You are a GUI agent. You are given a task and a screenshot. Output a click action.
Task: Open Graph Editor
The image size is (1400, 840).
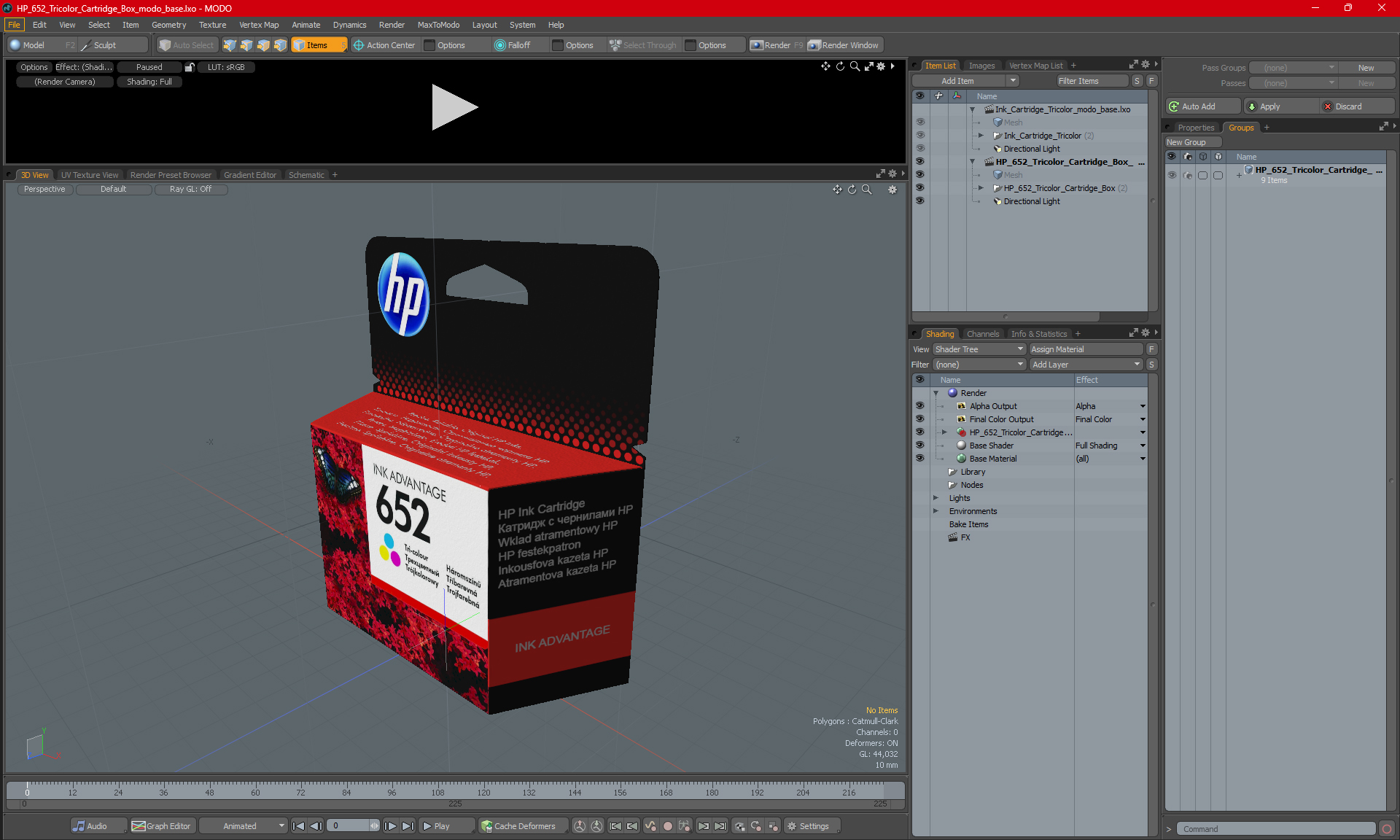click(x=161, y=826)
